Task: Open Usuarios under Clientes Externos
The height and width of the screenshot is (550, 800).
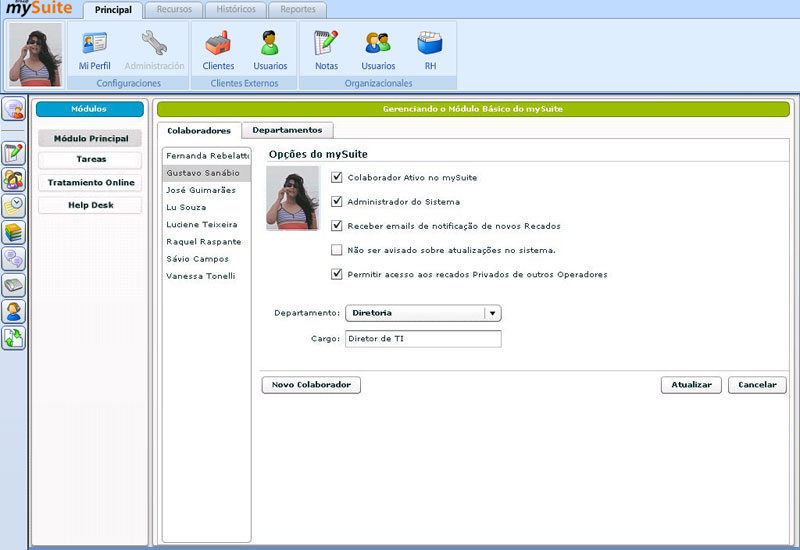Action: [x=270, y=50]
